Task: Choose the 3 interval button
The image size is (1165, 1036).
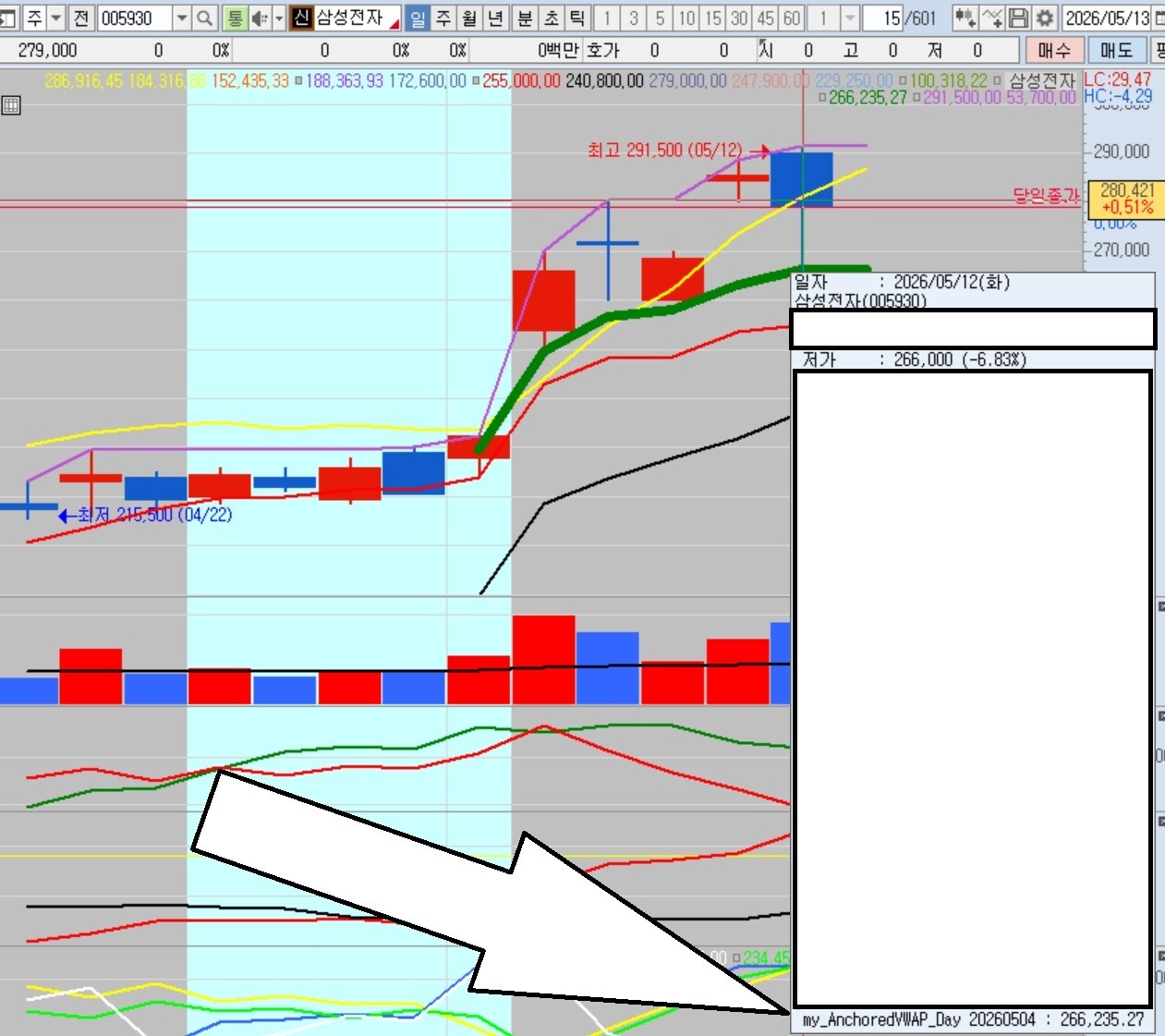Action: tap(634, 18)
